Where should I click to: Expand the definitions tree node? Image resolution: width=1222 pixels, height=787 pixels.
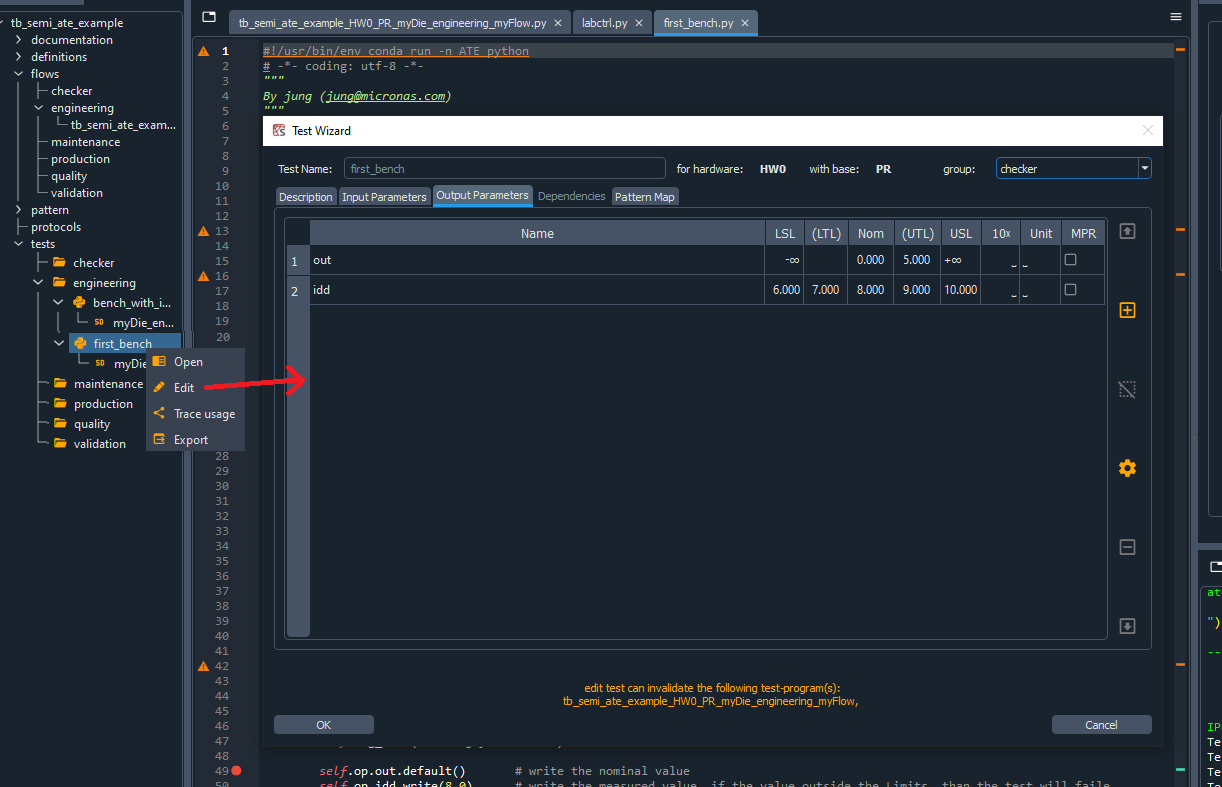[x=19, y=57]
